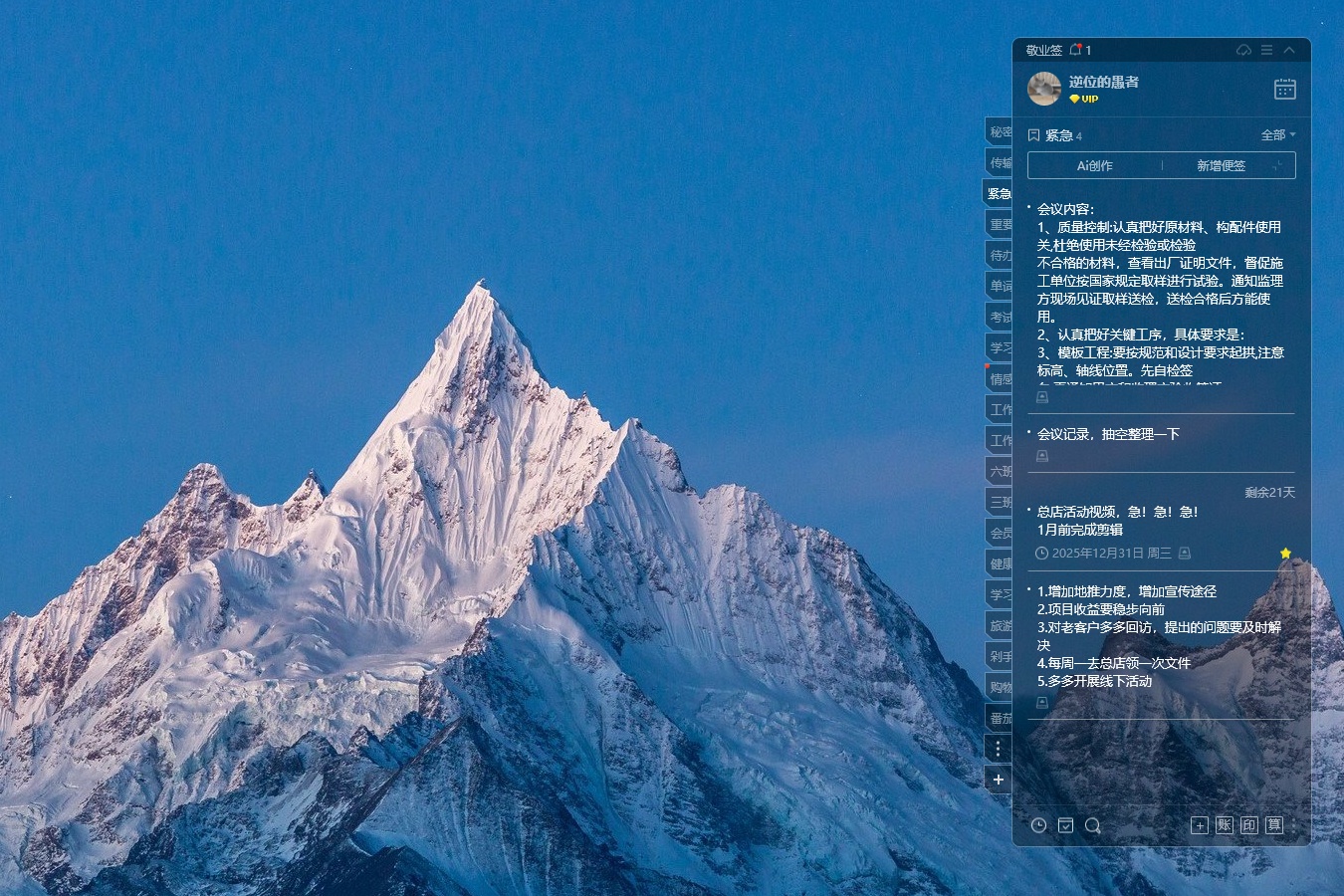
Task: Toggle the yellow star on 总店活动视频 note
Action: (1285, 553)
